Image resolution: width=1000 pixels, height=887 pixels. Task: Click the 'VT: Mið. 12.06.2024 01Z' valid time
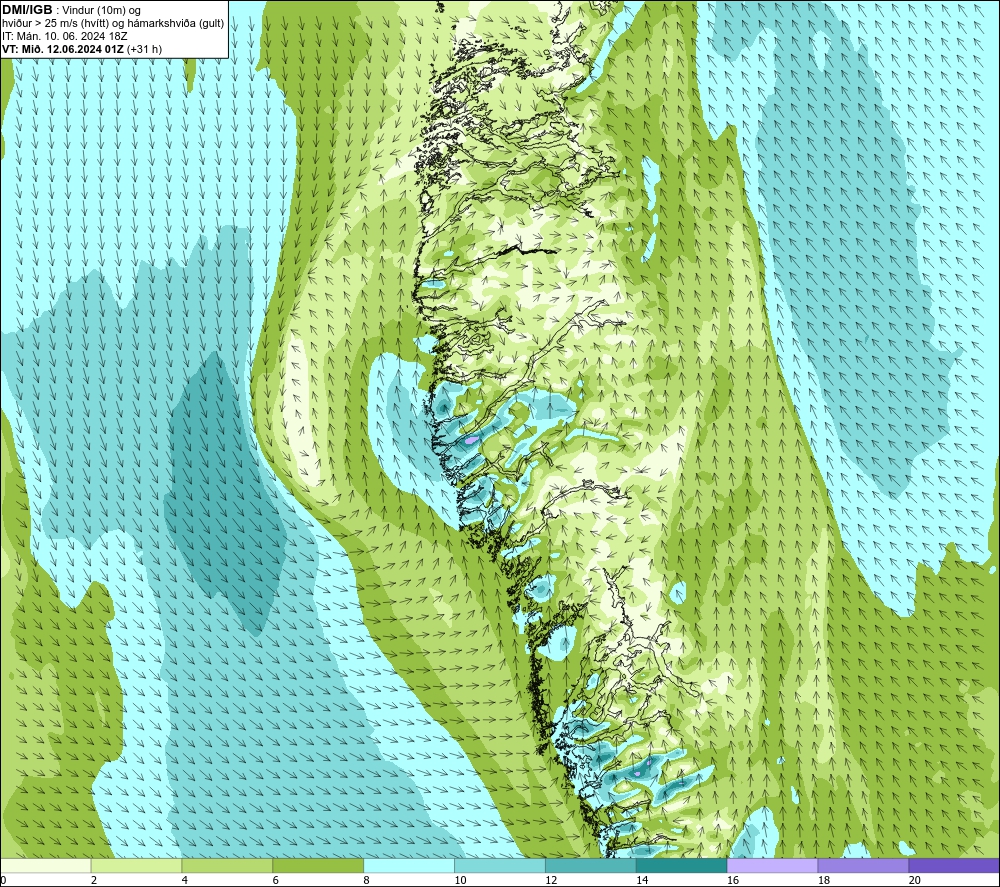tap(63, 48)
